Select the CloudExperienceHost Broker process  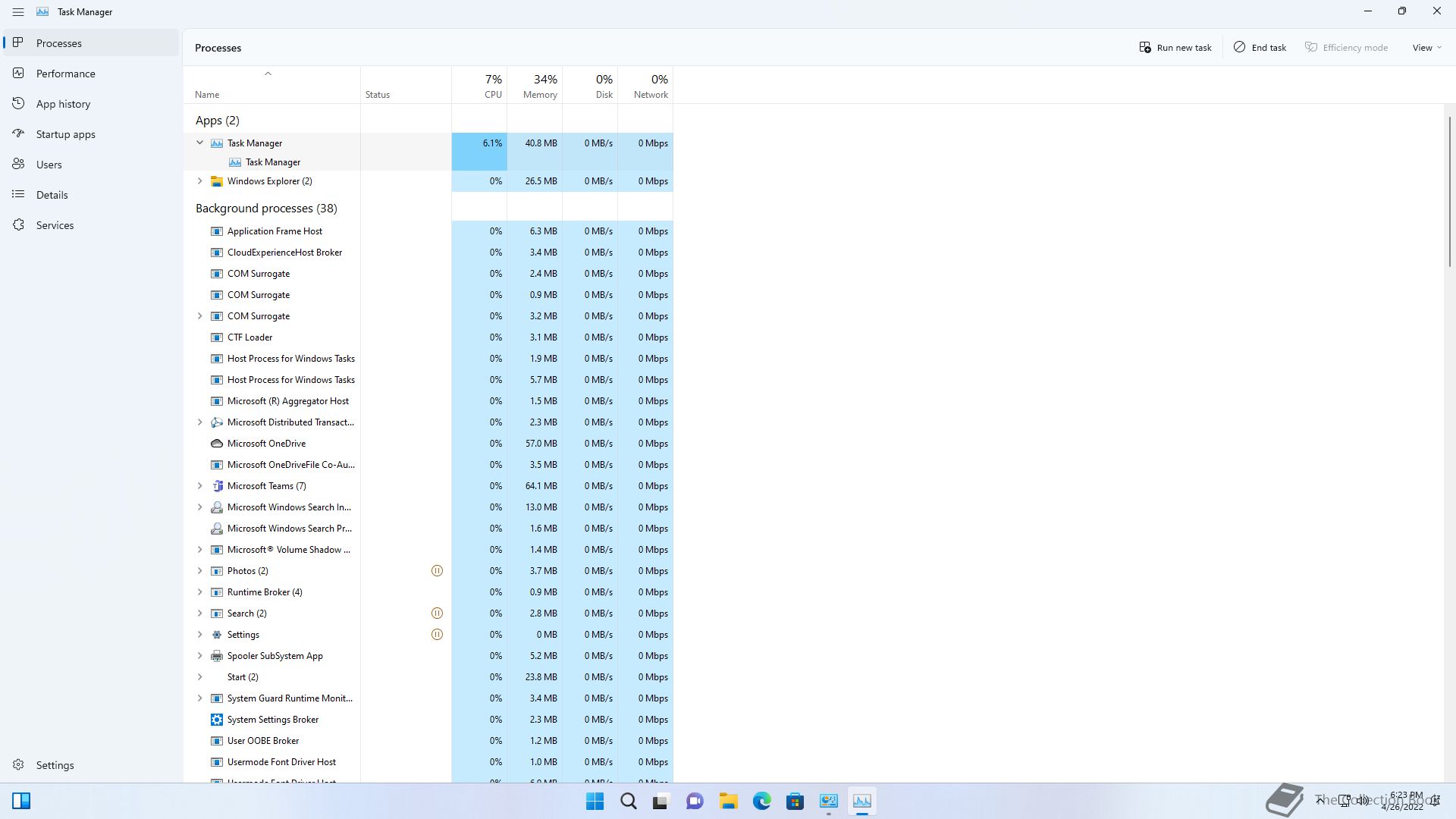pos(428,253)
